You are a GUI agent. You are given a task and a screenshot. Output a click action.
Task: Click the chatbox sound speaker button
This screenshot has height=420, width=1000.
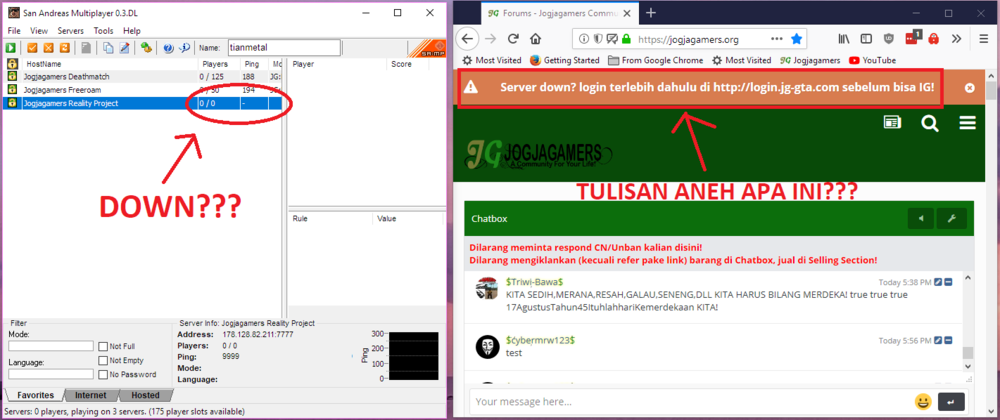(x=921, y=219)
